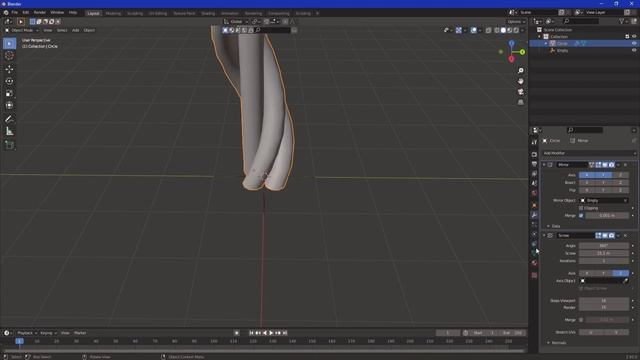Select the Move tool
The height and width of the screenshot is (360, 640).
[x=9, y=69]
